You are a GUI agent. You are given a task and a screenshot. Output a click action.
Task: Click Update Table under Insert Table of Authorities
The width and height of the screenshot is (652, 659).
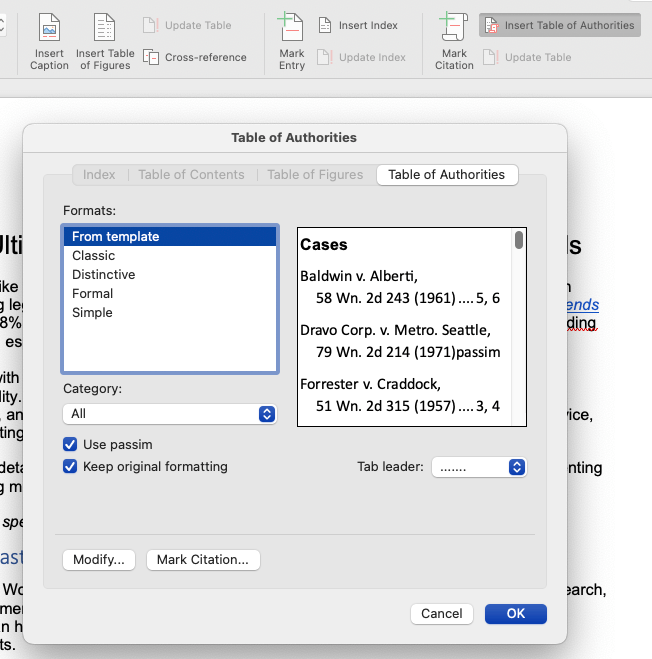click(527, 57)
